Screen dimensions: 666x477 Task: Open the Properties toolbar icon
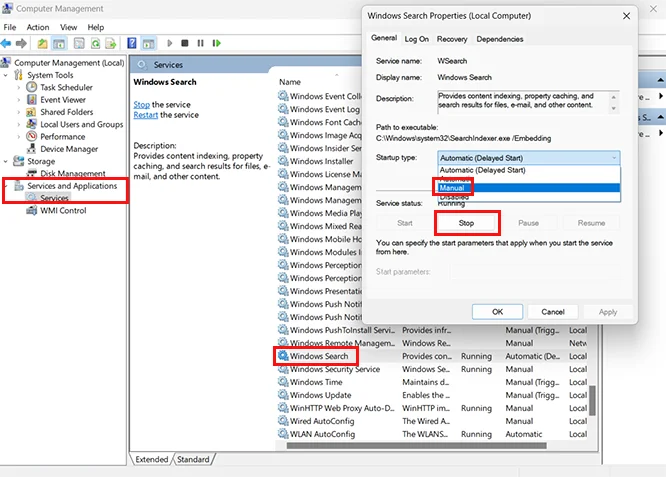79,43
